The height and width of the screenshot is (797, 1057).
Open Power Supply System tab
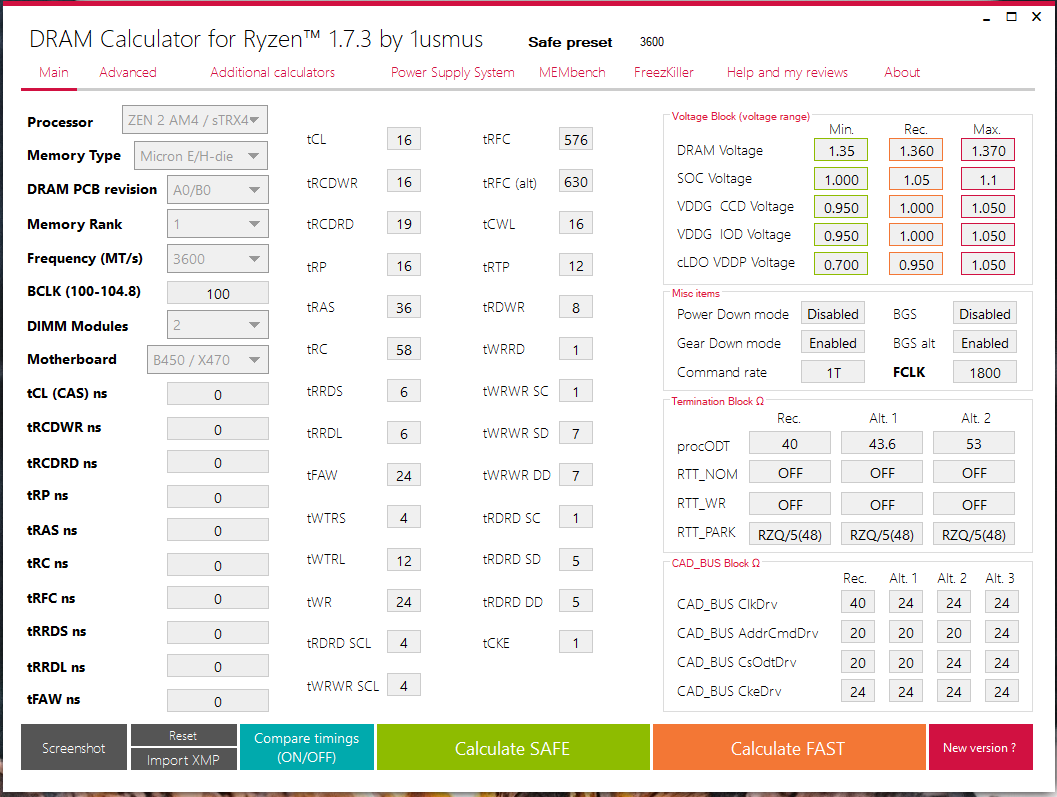click(452, 72)
